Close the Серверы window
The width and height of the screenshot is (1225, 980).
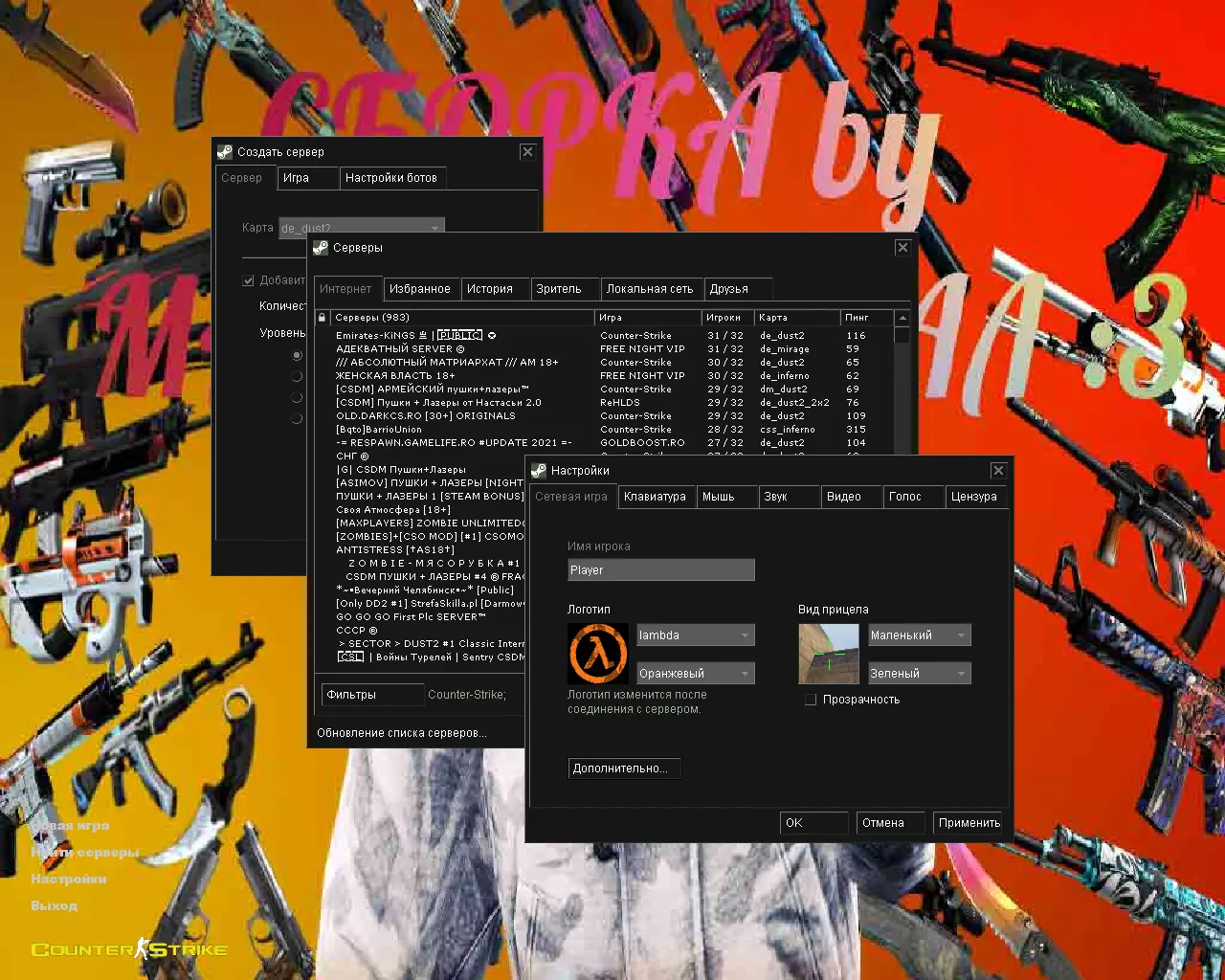902,247
